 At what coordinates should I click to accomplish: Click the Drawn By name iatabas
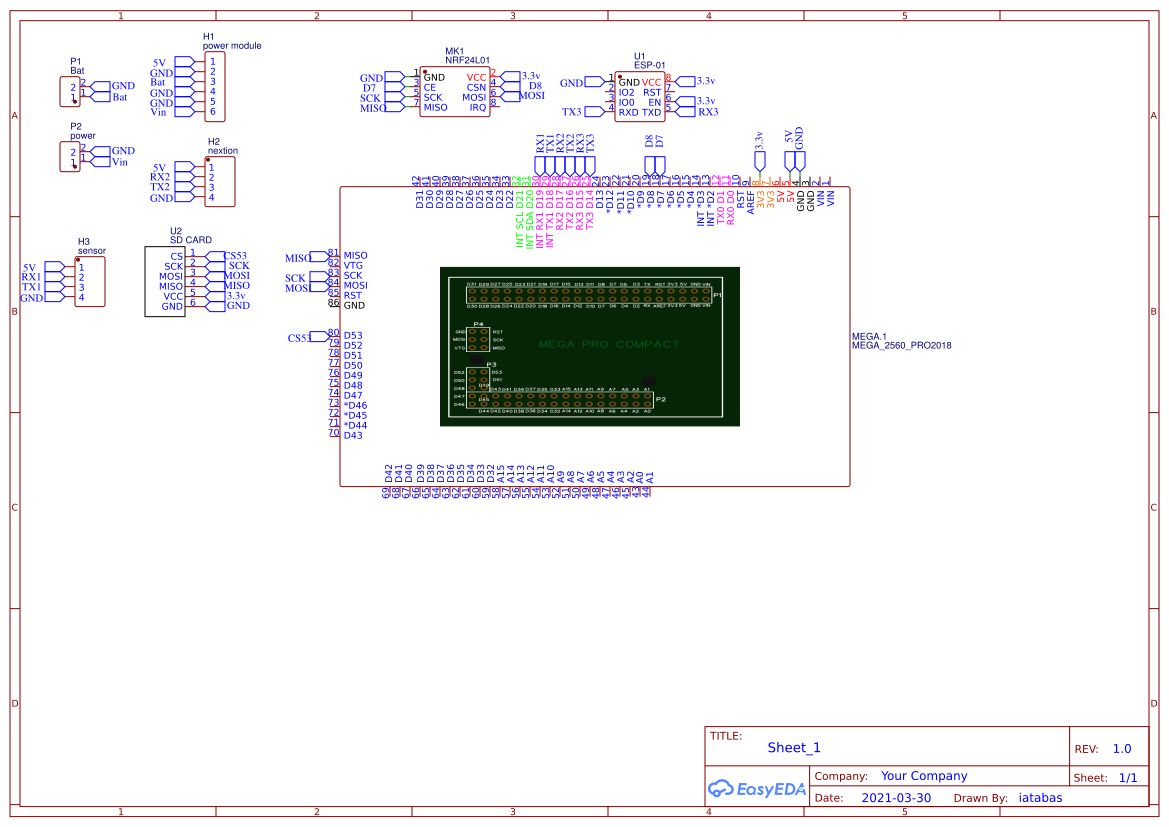(x=1040, y=797)
